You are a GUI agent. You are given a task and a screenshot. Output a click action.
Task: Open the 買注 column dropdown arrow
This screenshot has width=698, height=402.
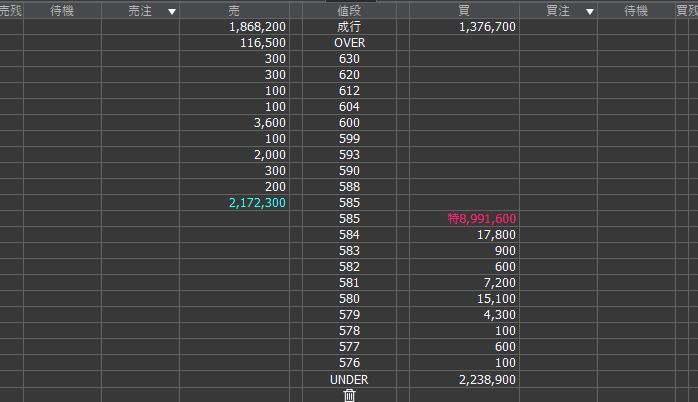coord(590,12)
